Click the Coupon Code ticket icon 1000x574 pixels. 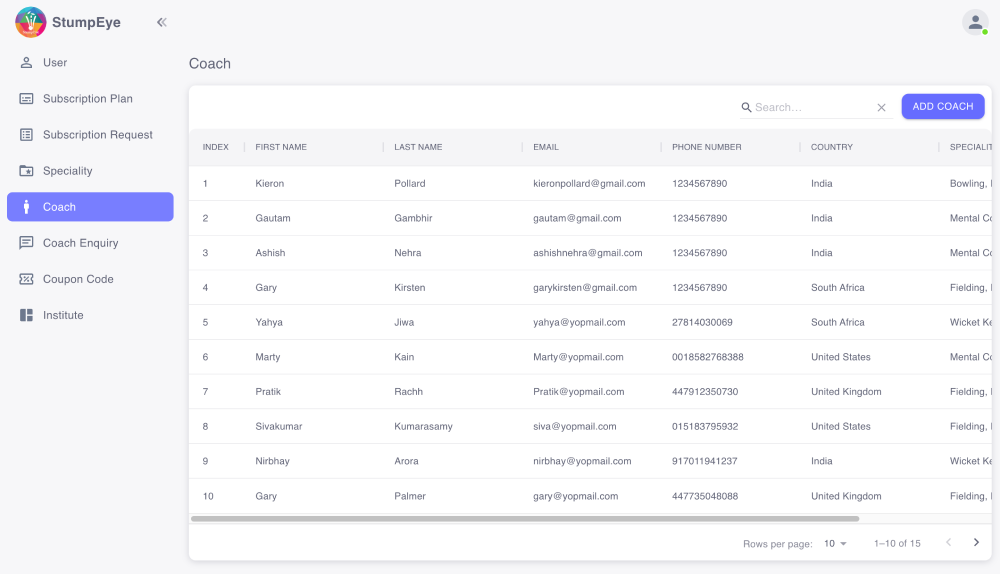pyautogui.click(x=26, y=279)
